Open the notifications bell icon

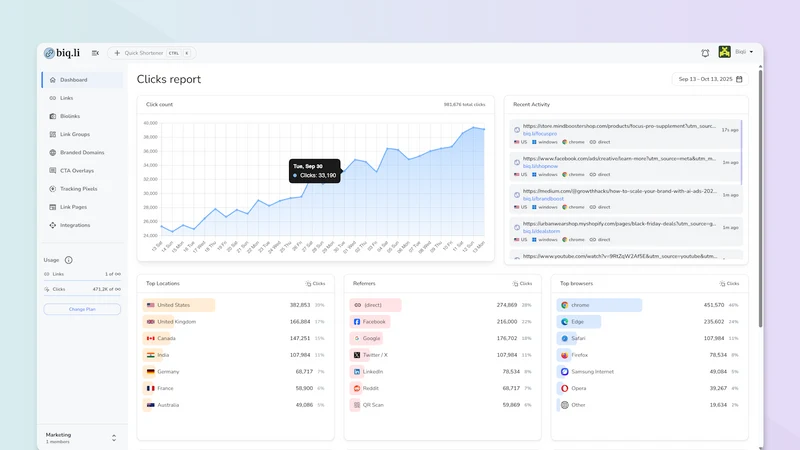pos(705,53)
